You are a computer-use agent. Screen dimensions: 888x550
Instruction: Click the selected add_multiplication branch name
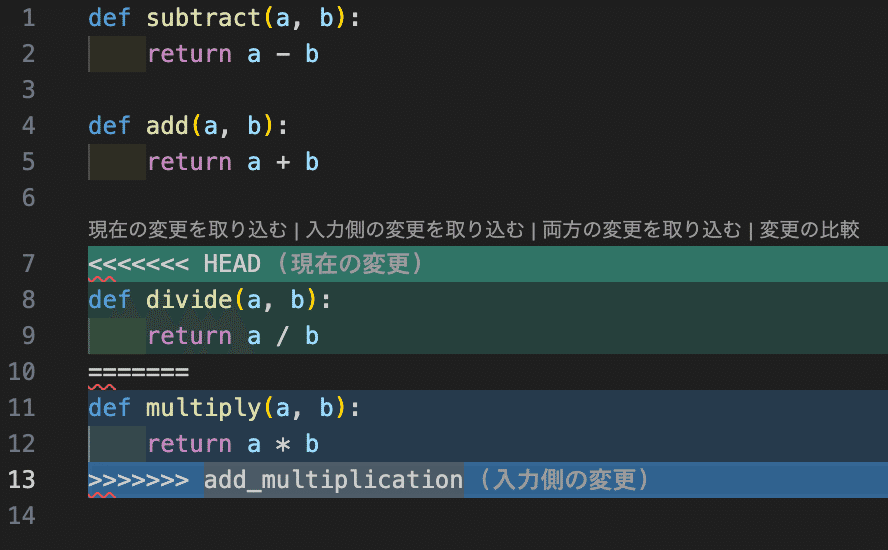click(x=334, y=480)
